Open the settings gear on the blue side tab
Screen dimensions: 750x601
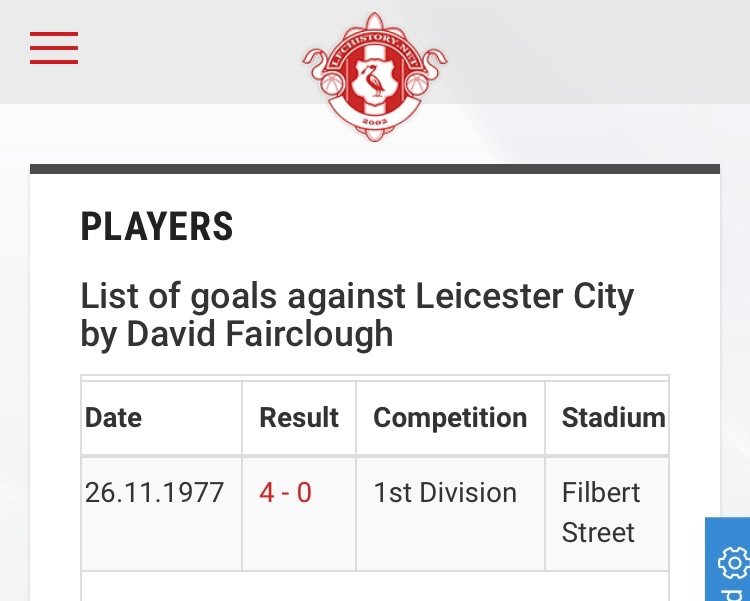click(734, 563)
